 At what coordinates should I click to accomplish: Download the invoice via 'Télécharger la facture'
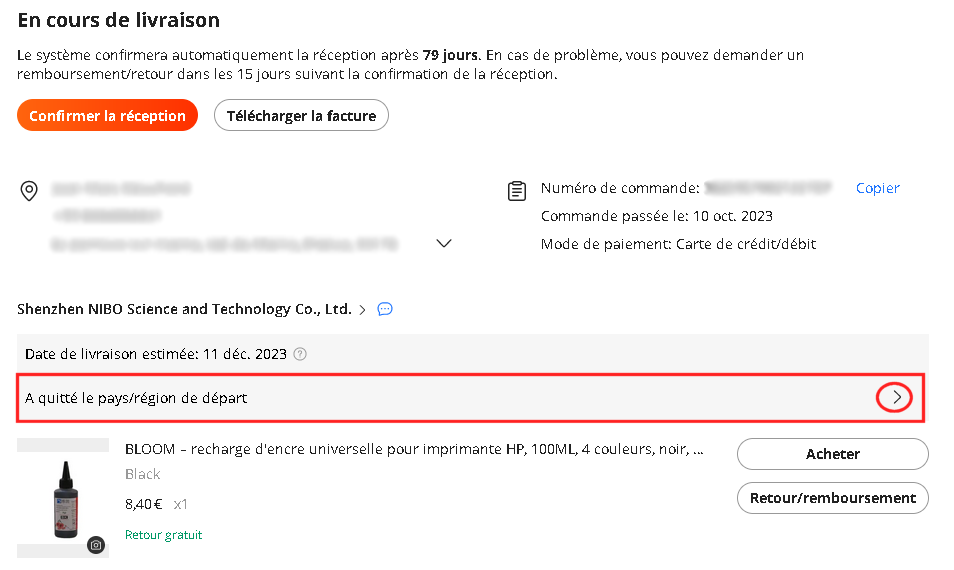click(301, 116)
